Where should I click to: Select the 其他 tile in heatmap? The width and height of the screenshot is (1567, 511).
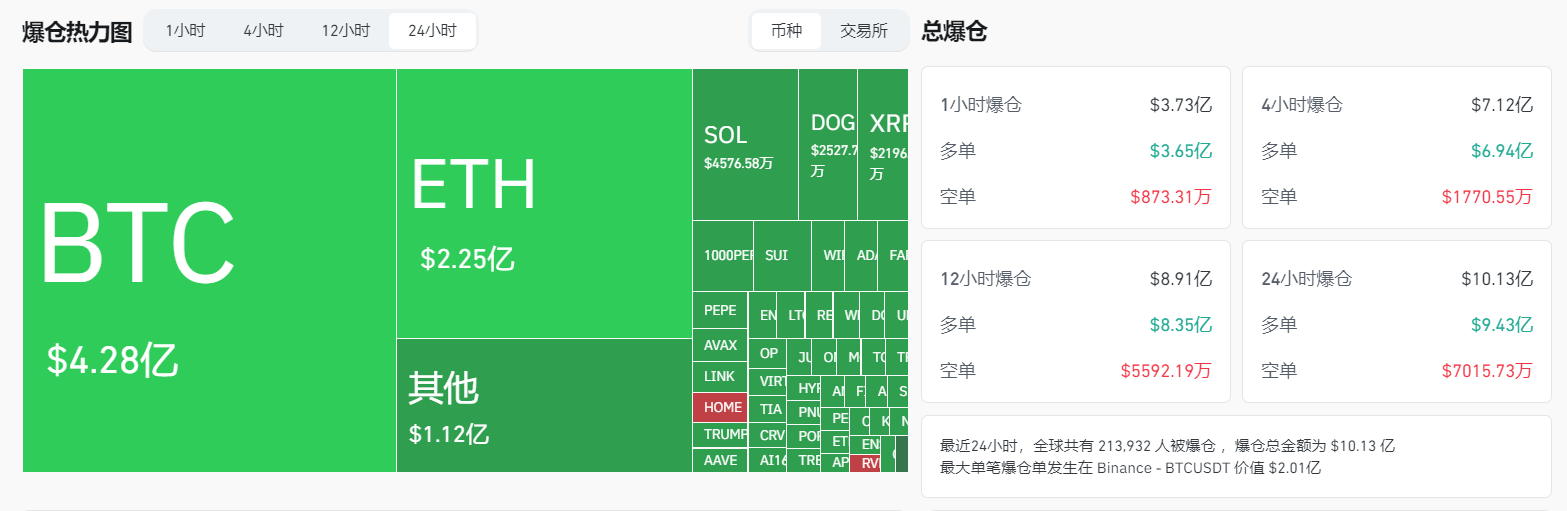coord(544,405)
